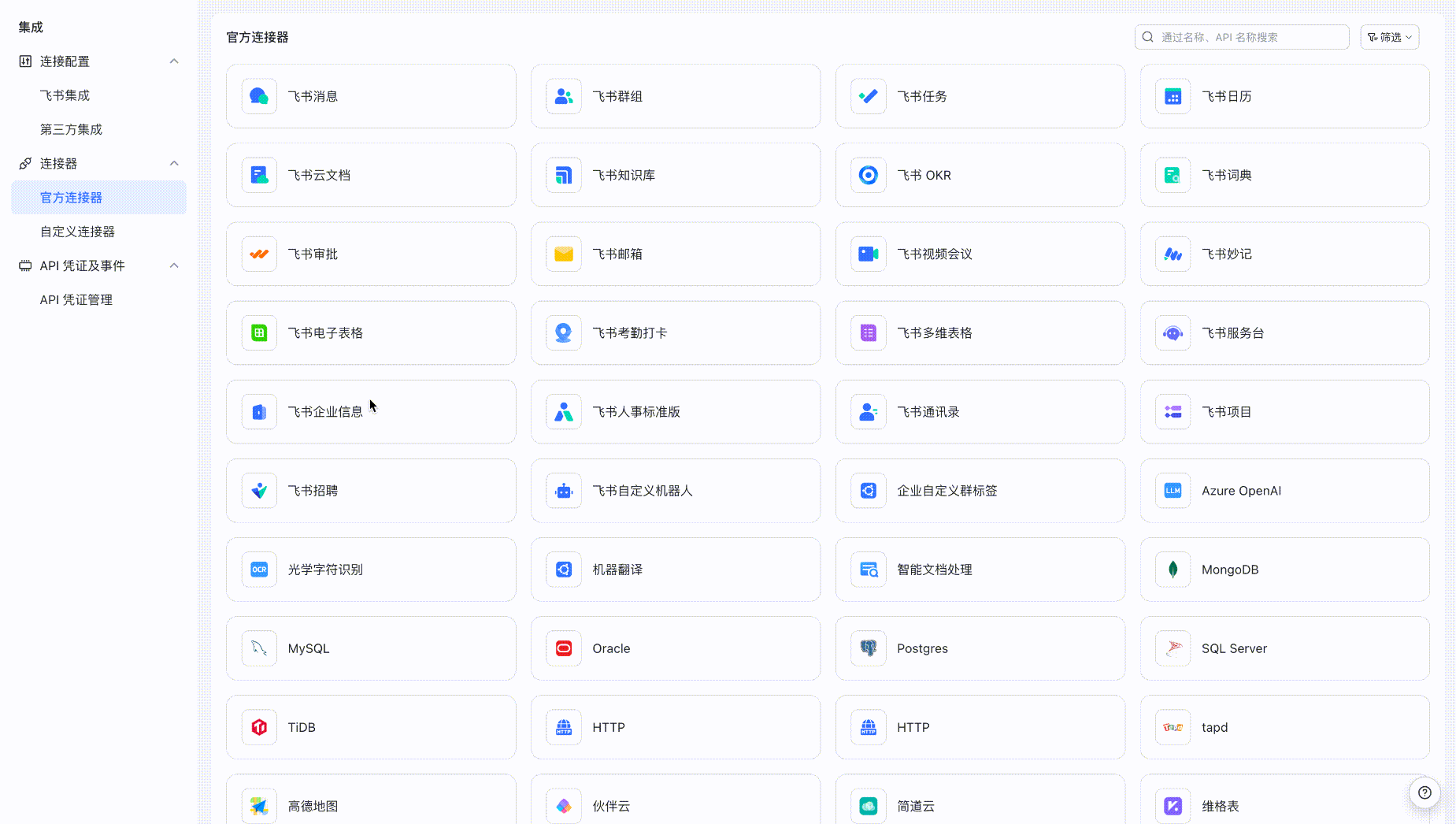Click the 官方连接器 page heading
1456x824 pixels.
257,37
